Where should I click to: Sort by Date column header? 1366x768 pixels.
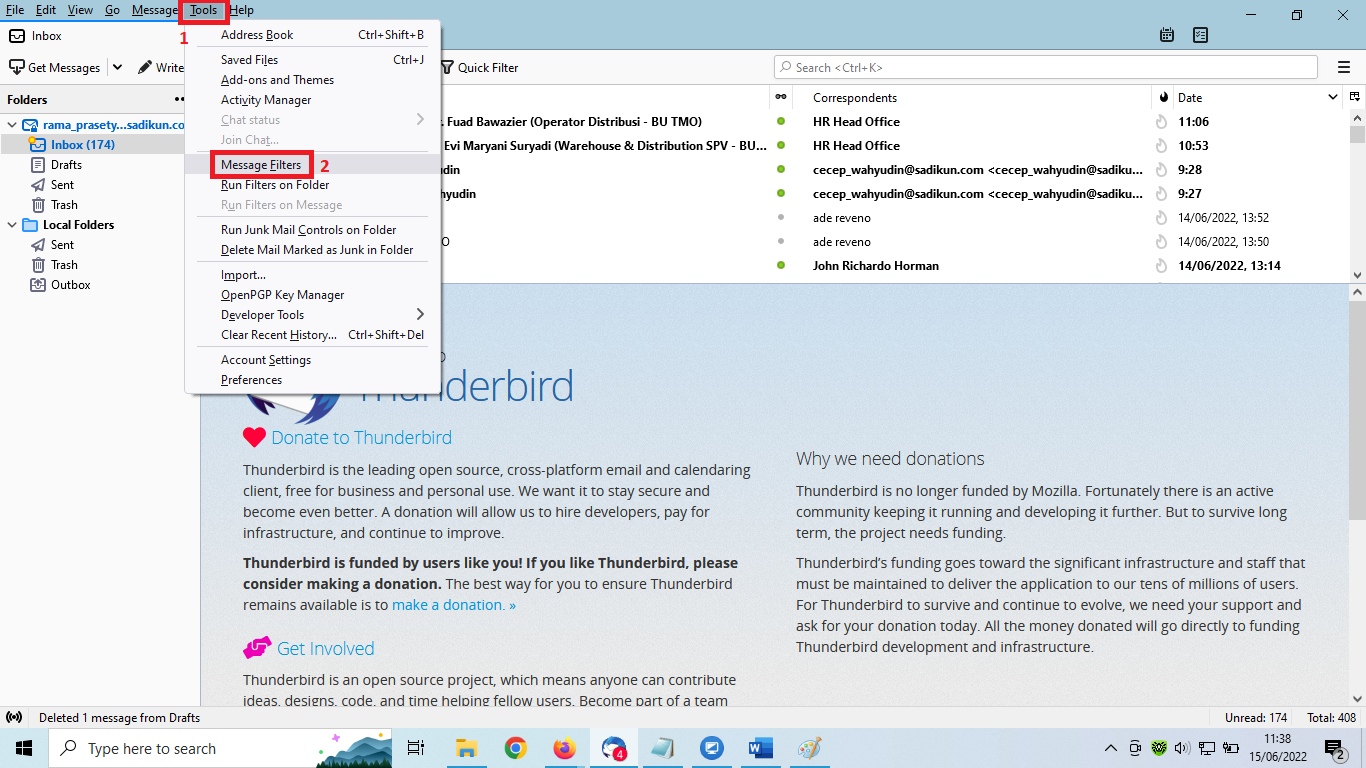(1259, 98)
